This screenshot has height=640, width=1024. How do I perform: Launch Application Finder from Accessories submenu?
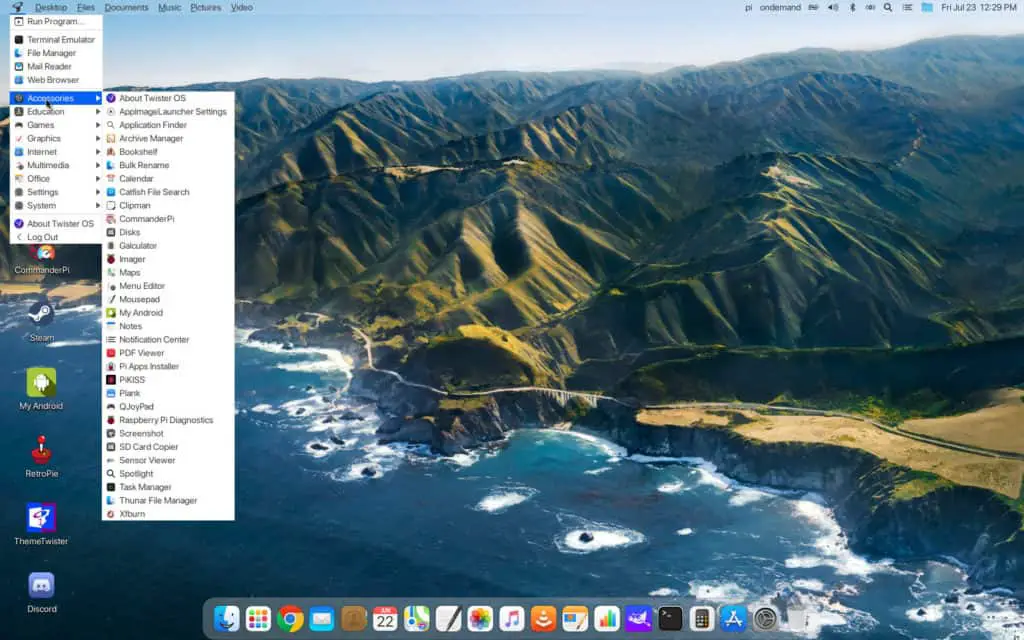pyautogui.click(x=168, y=125)
